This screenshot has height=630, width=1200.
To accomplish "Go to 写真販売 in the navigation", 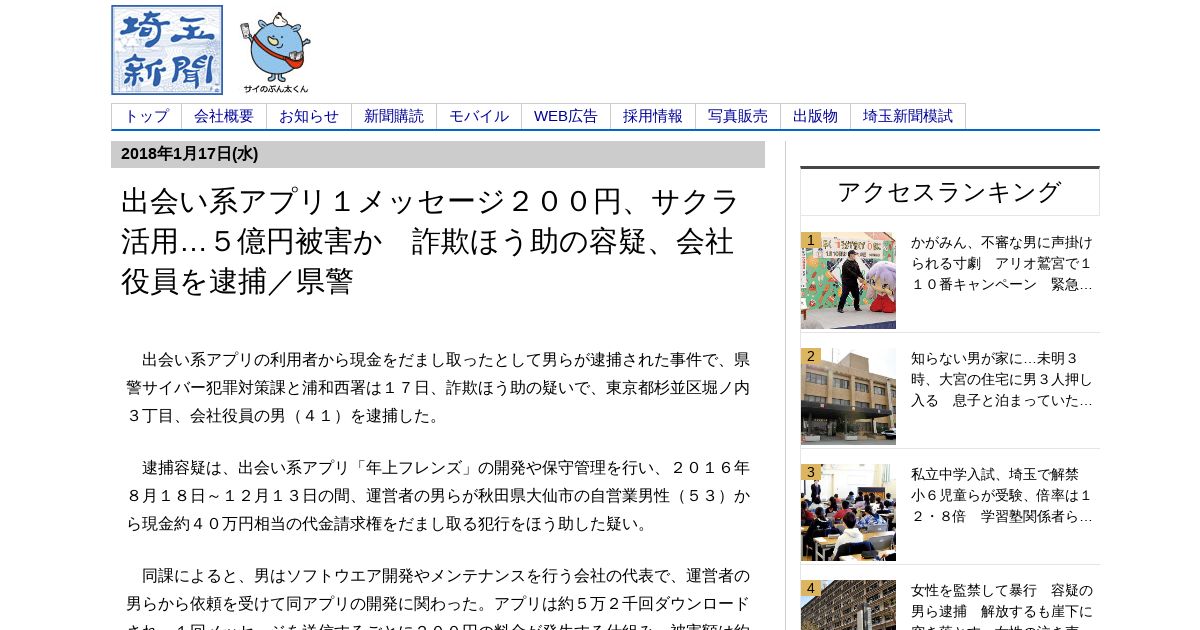I will tap(738, 116).
